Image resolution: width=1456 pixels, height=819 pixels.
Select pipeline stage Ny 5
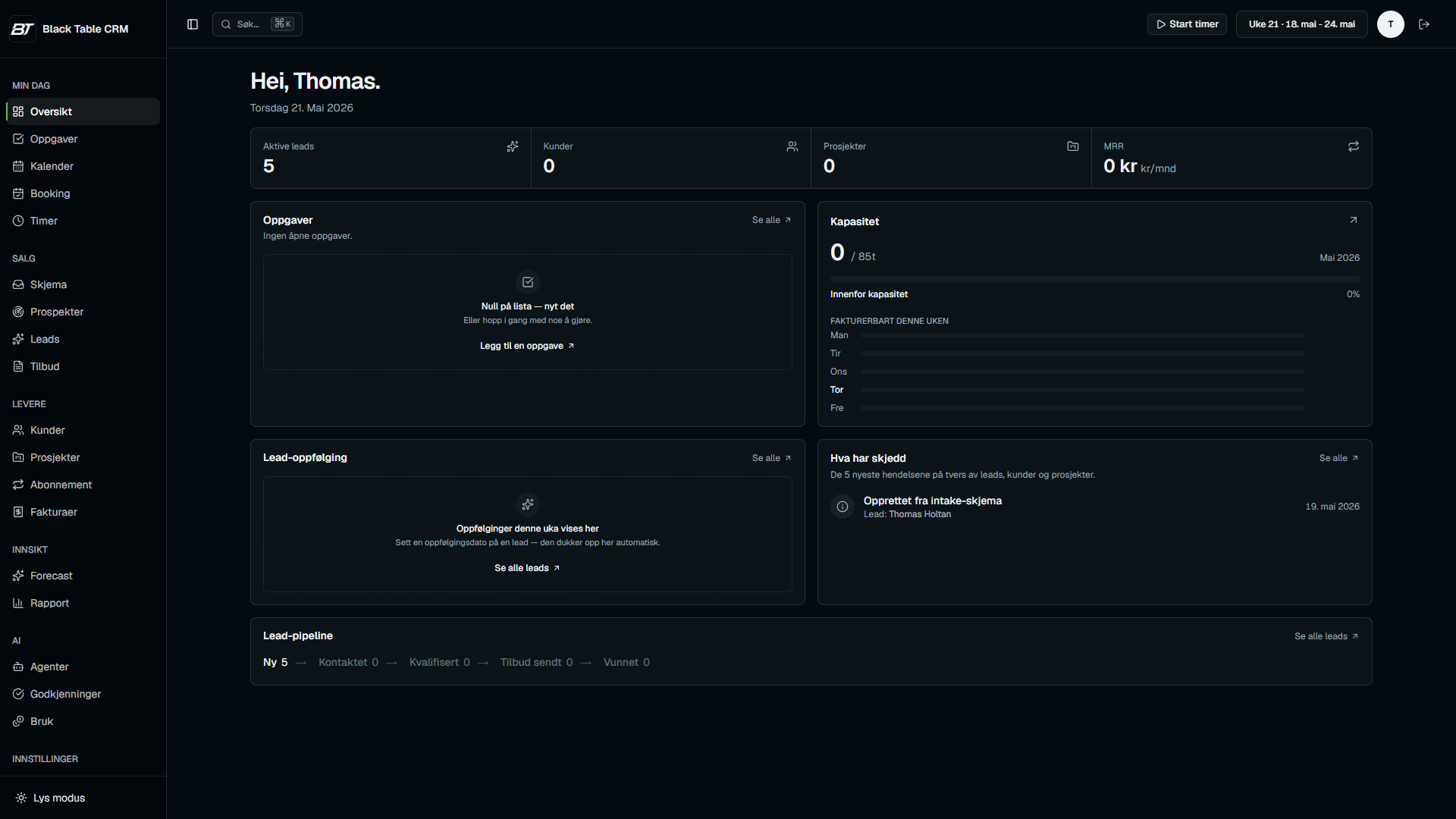pyautogui.click(x=275, y=662)
